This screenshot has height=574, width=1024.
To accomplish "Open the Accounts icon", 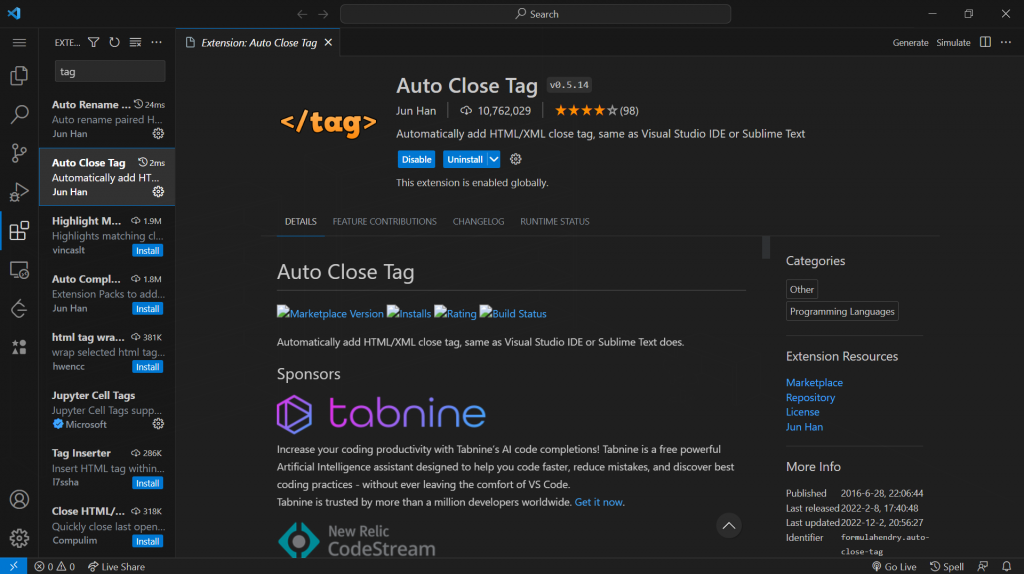I will [19, 500].
